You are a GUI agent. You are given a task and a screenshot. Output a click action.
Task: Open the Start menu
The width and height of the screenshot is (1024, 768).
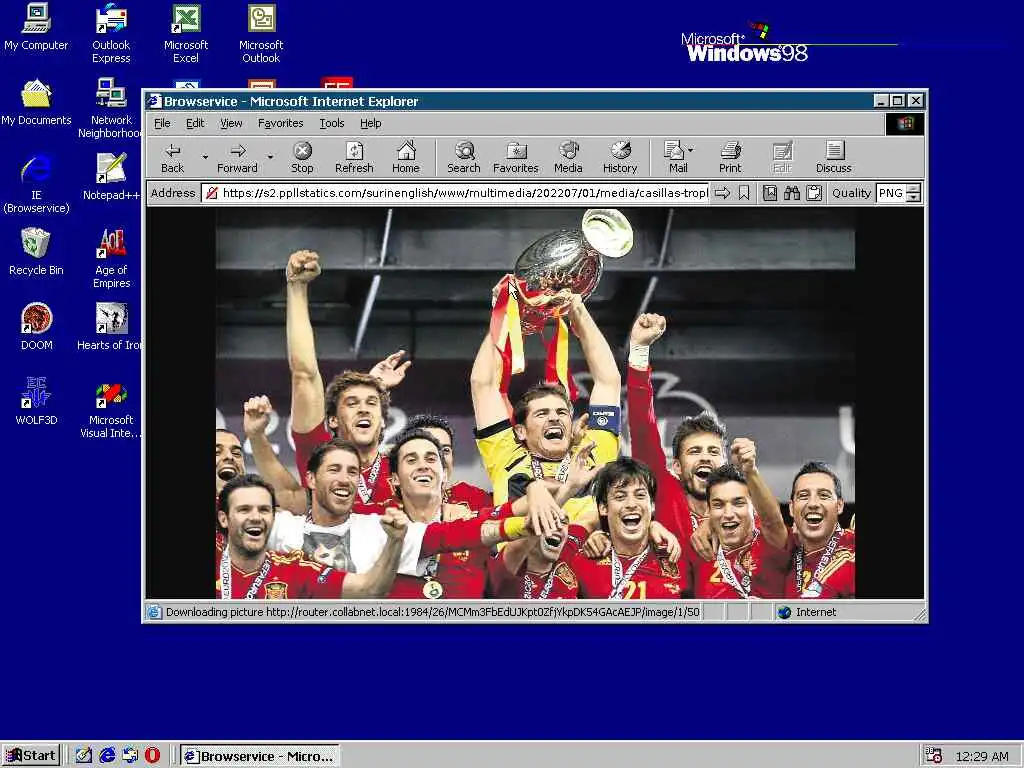tap(31, 756)
